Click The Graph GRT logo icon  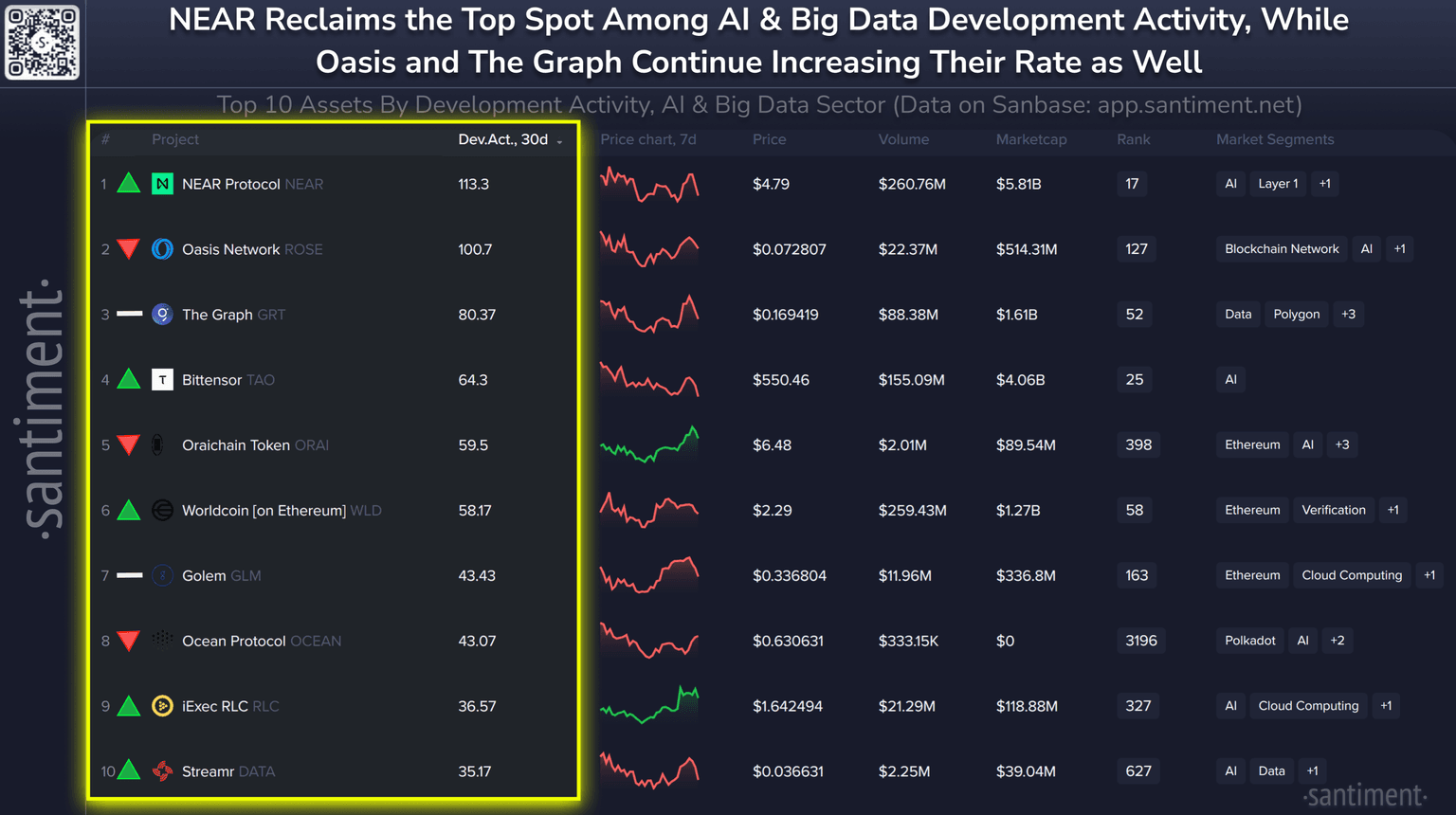coord(162,315)
